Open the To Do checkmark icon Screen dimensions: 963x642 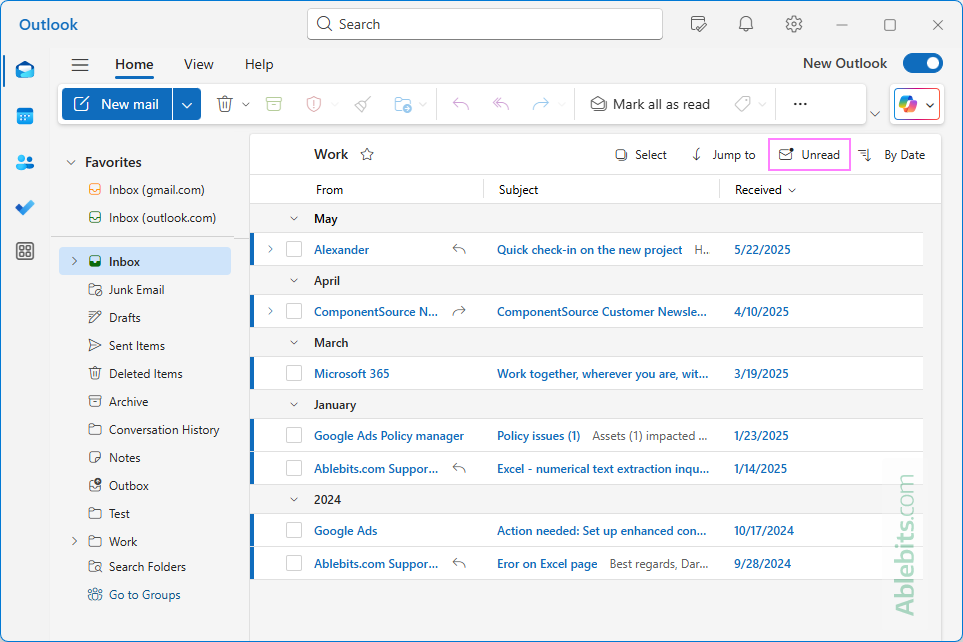(25, 207)
